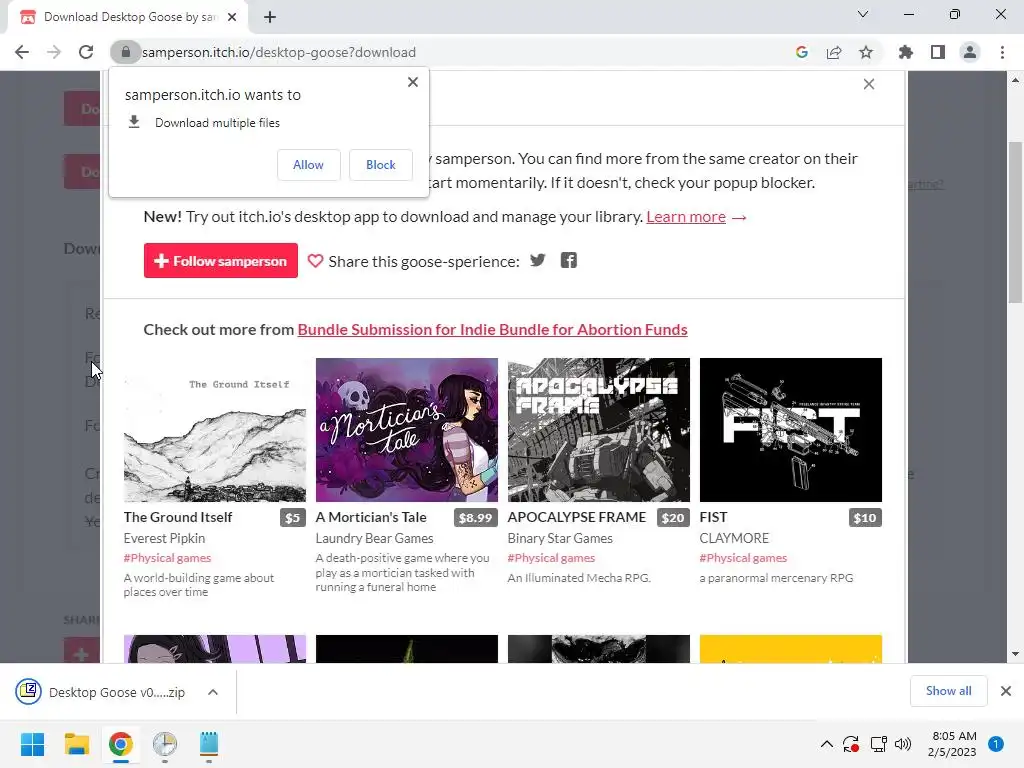The height and width of the screenshot is (768, 1024).
Task: Show hidden system tray icons
Action: click(826, 744)
